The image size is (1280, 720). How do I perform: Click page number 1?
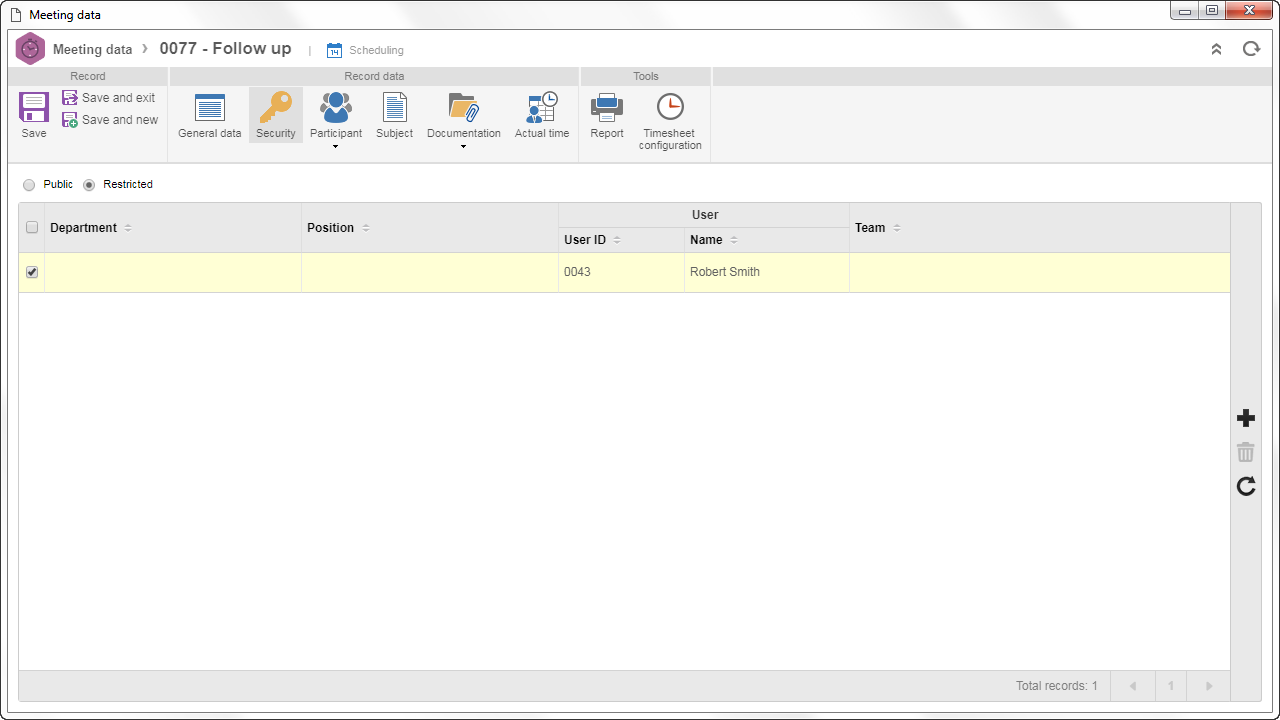tap(1171, 686)
